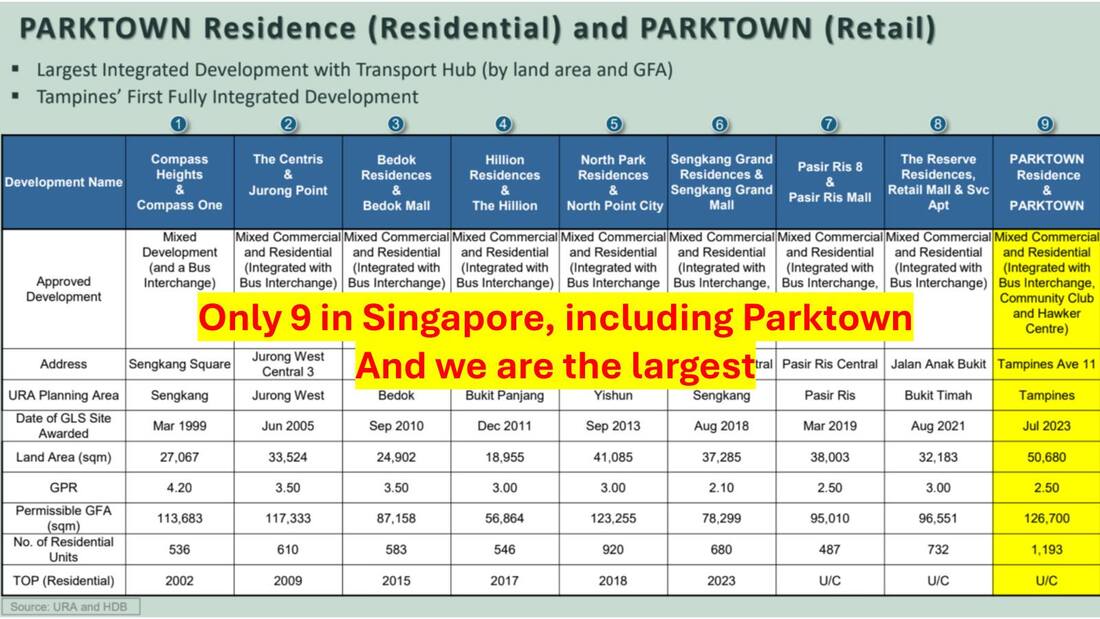Click the 'GPR' row label
This screenshot has height=619, width=1100.
pos(63,488)
